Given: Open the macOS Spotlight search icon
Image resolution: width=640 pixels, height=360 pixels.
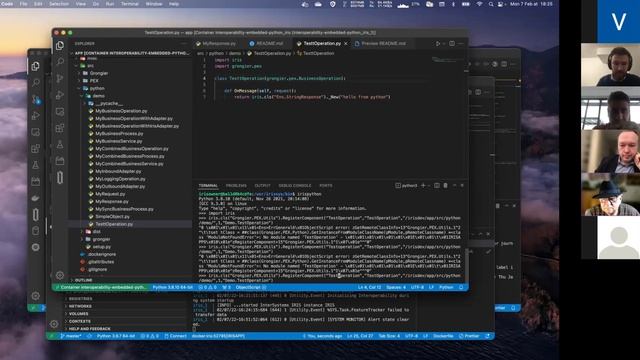Looking at the screenshot, I should point(491,4).
